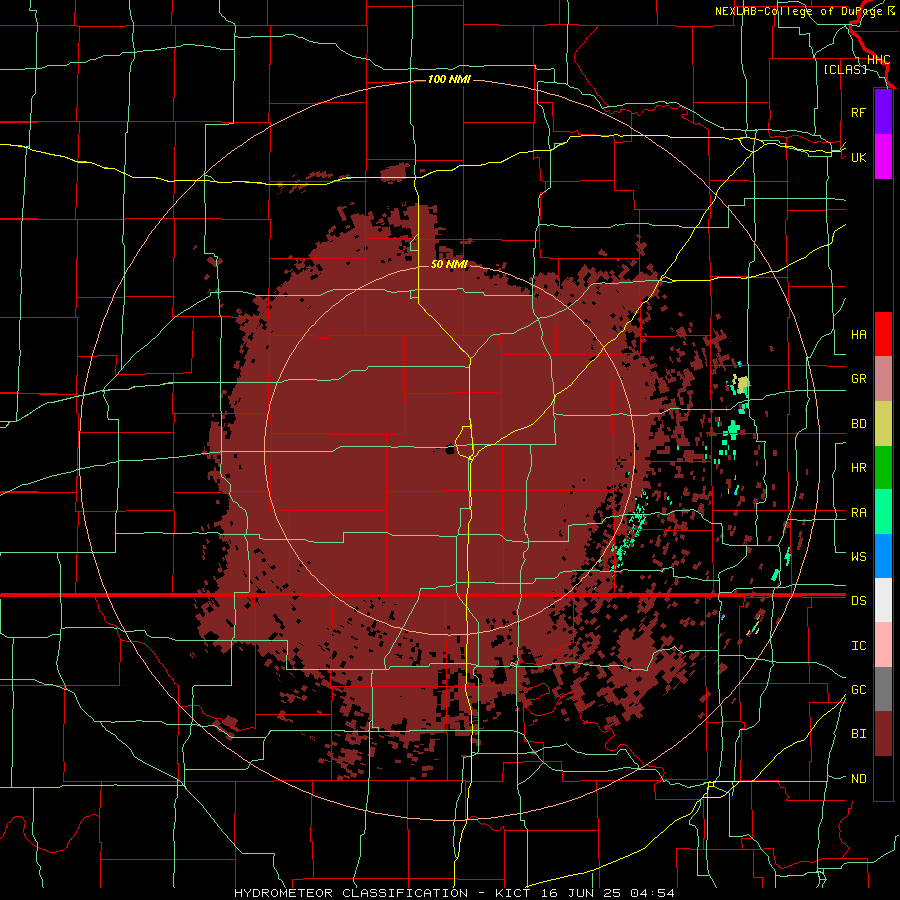
Task: Click the RA legend label
Action: [x=858, y=513]
